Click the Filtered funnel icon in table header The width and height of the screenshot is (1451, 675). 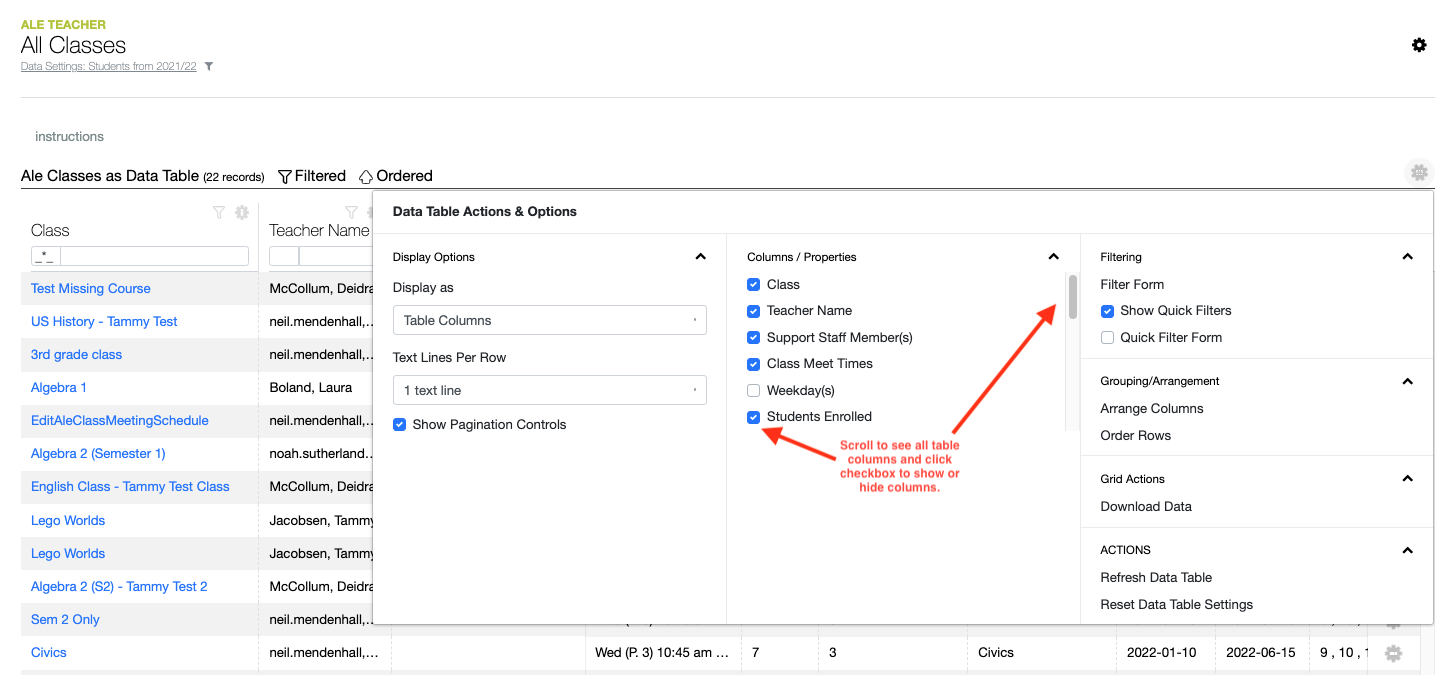coord(285,176)
